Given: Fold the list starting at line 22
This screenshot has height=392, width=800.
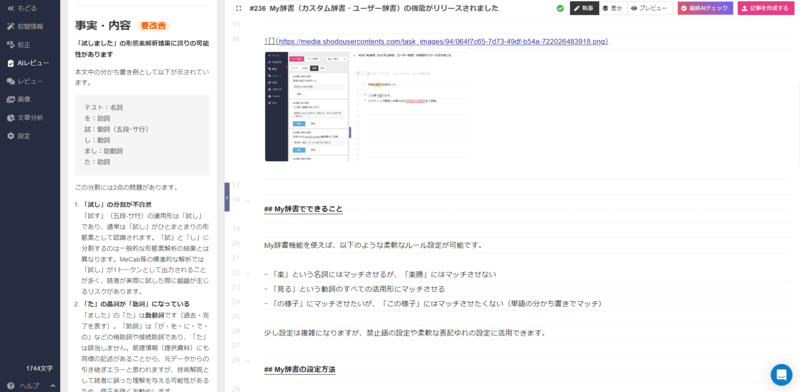Looking at the screenshot, I should coord(248,274).
